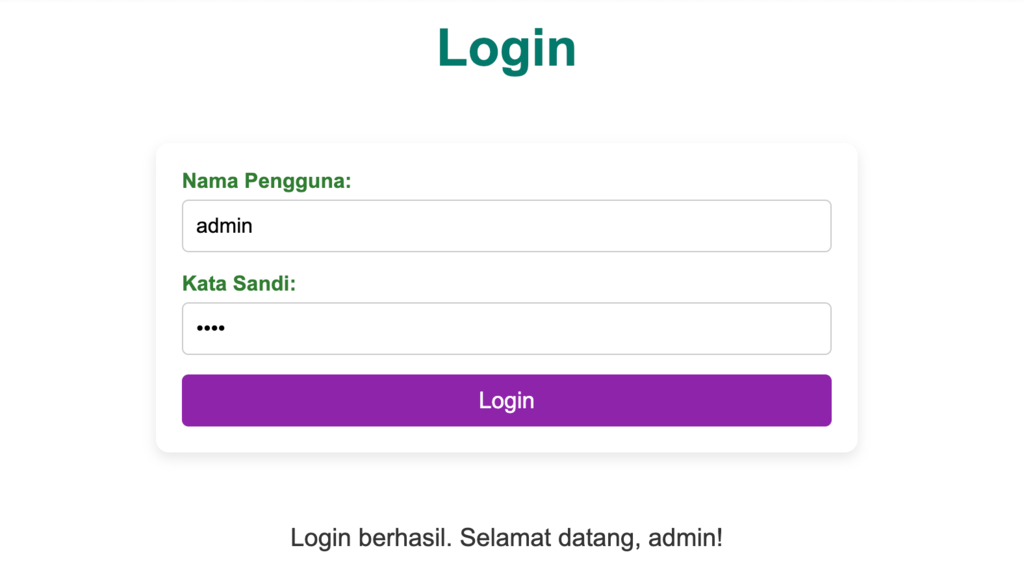This screenshot has width=1024, height=576.
Task: Click the Kata Sandi label
Action: pyautogui.click(x=239, y=283)
